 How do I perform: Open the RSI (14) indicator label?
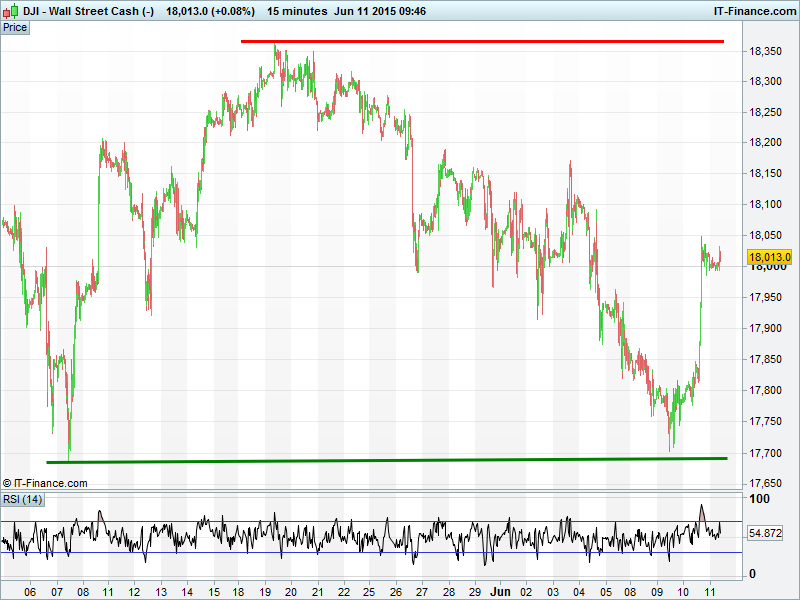click(22, 499)
